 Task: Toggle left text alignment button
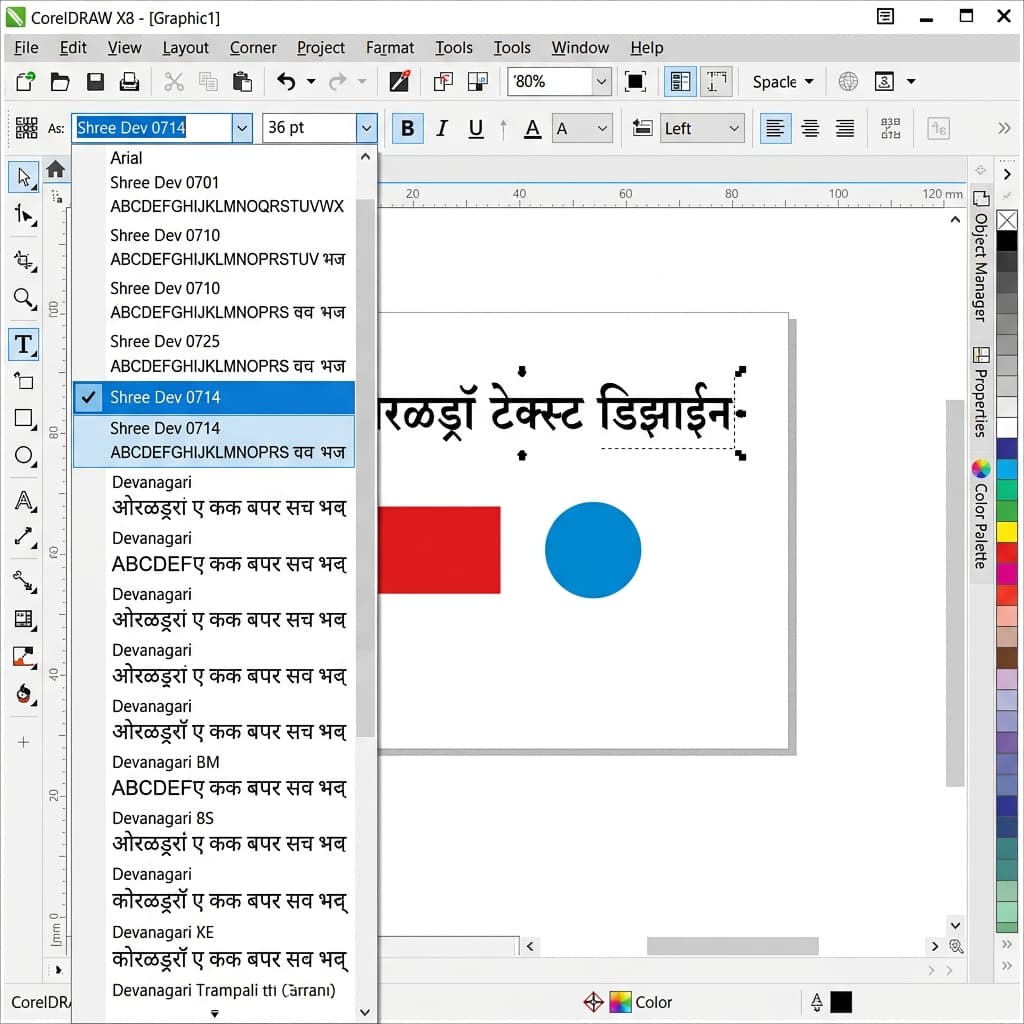click(775, 128)
